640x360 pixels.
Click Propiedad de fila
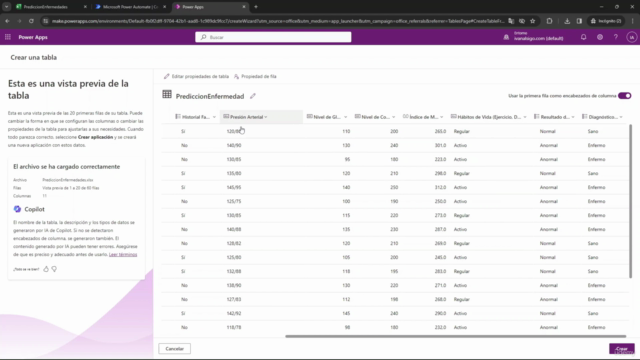pos(255,76)
